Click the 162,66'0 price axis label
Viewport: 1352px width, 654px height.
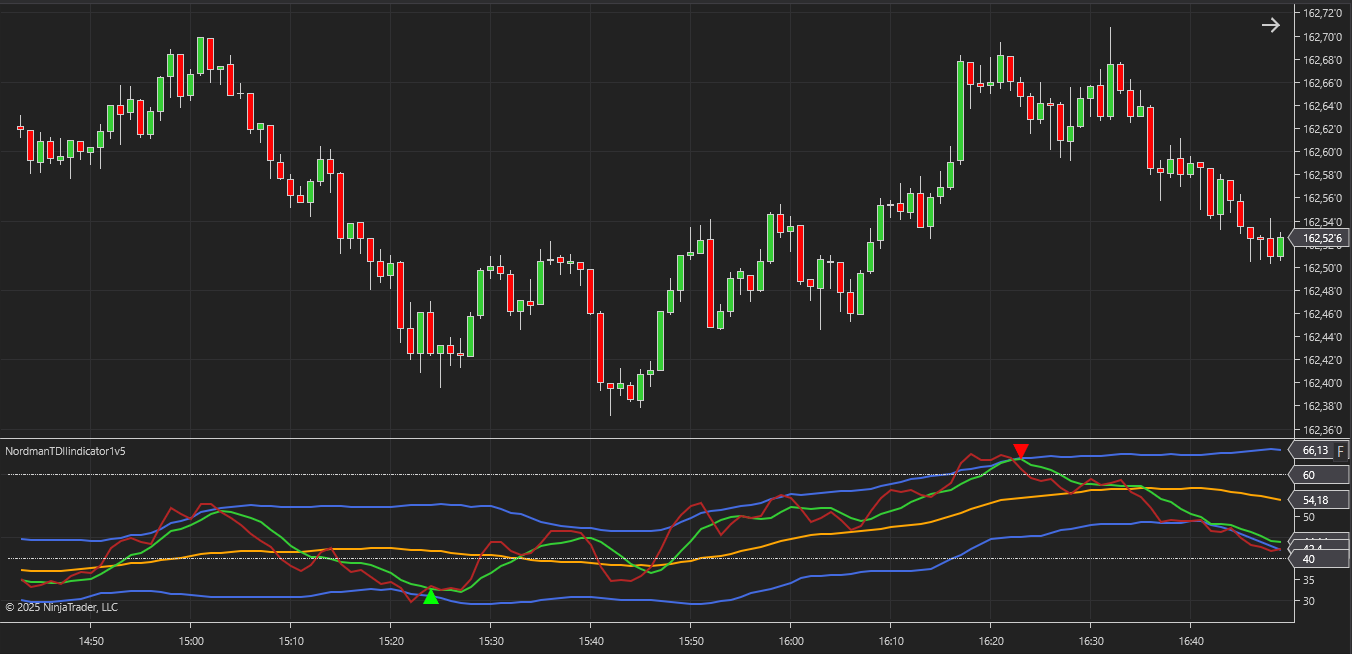[1323, 83]
